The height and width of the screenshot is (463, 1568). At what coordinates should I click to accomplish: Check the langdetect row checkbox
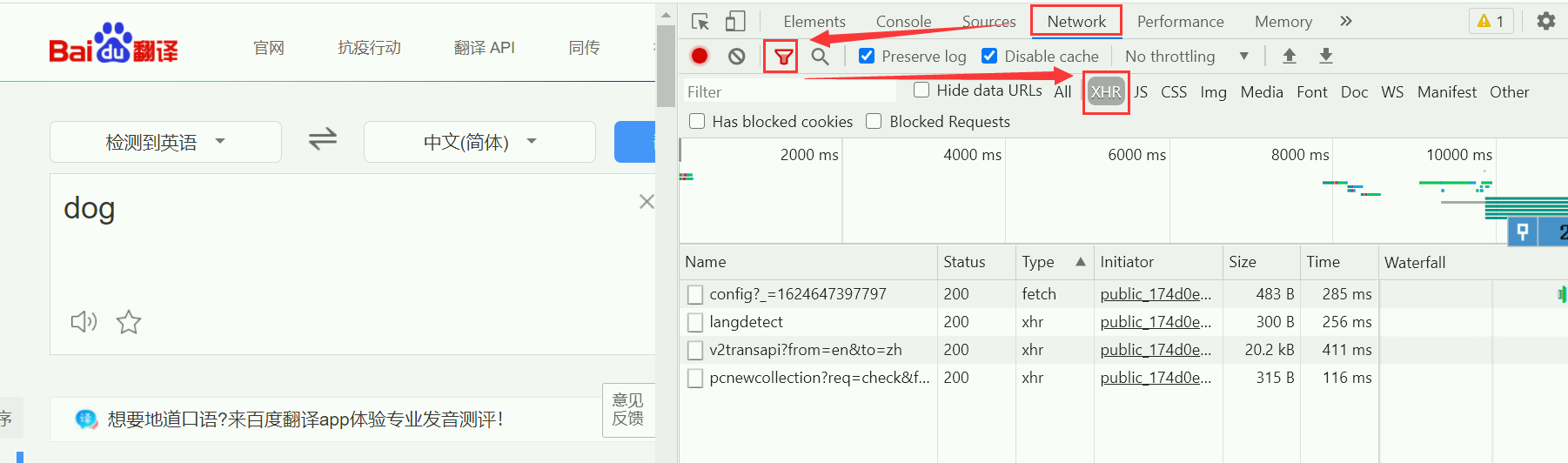coord(695,322)
